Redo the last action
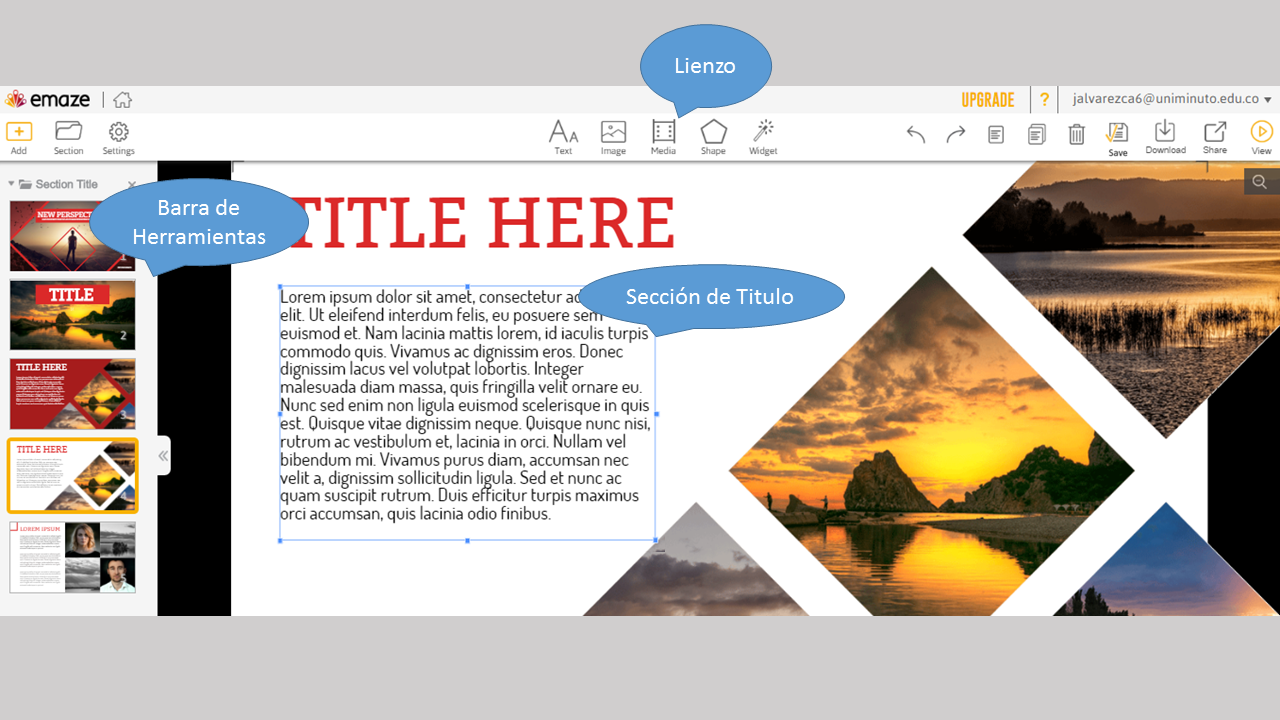Image resolution: width=1280 pixels, height=720 pixels. click(956, 134)
